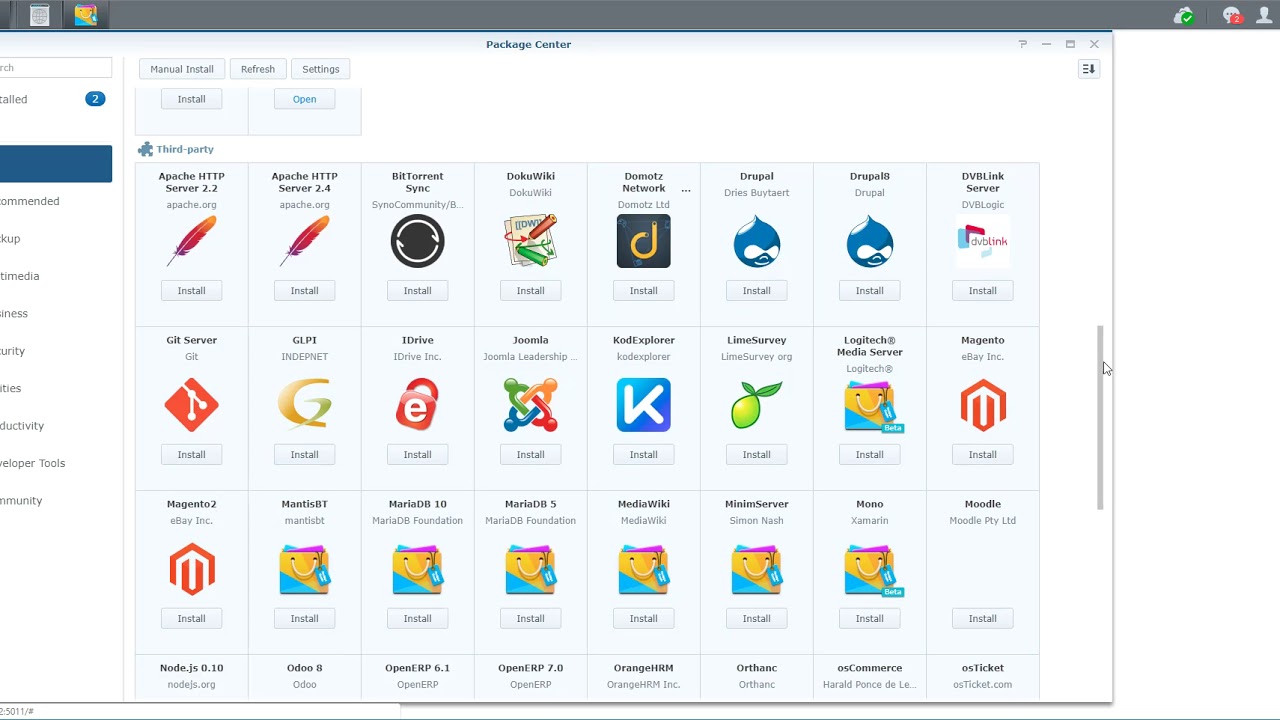
Task: Install the DVBLink Server package
Action: pos(982,290)
